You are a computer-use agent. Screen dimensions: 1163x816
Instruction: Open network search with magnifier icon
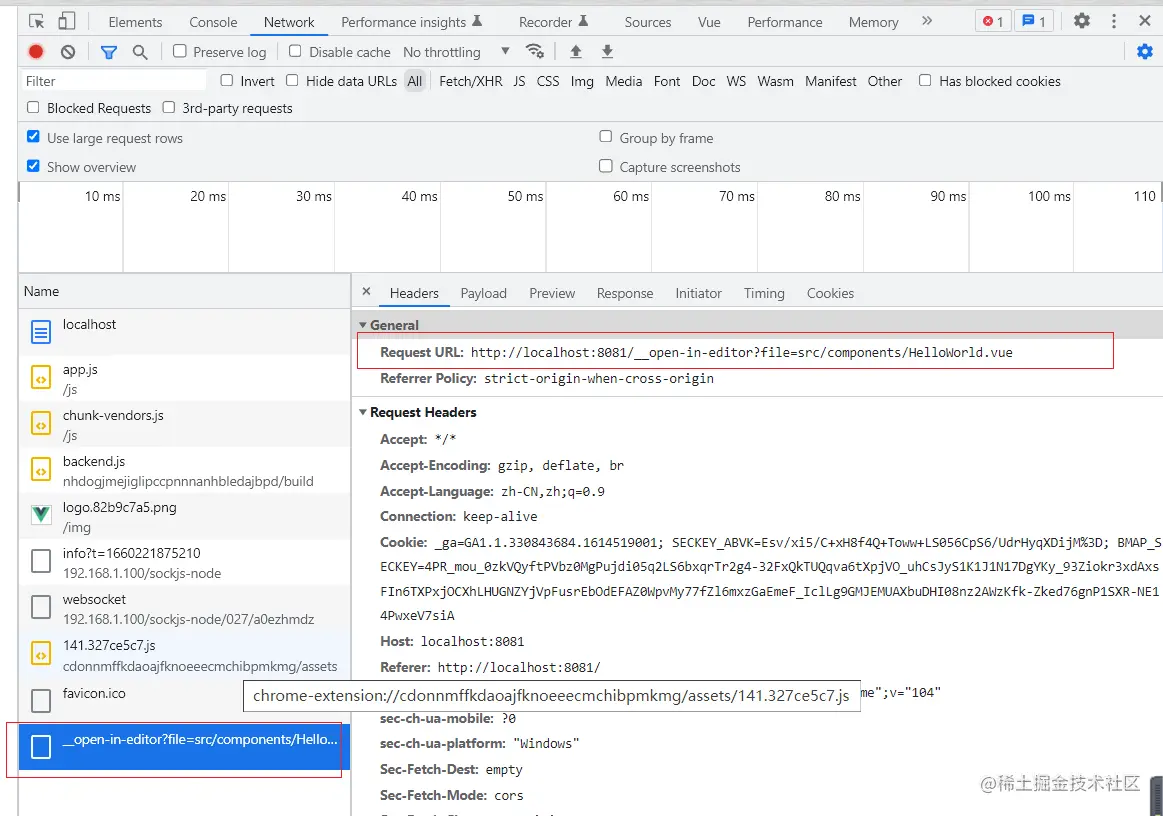pyautogui.click(x=139, y=52)
